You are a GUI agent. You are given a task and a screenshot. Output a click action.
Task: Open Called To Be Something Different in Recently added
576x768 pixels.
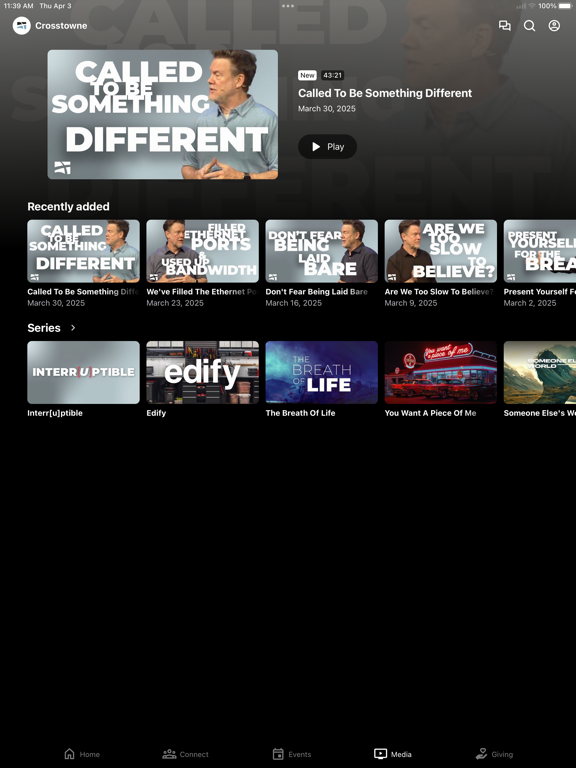83,251
